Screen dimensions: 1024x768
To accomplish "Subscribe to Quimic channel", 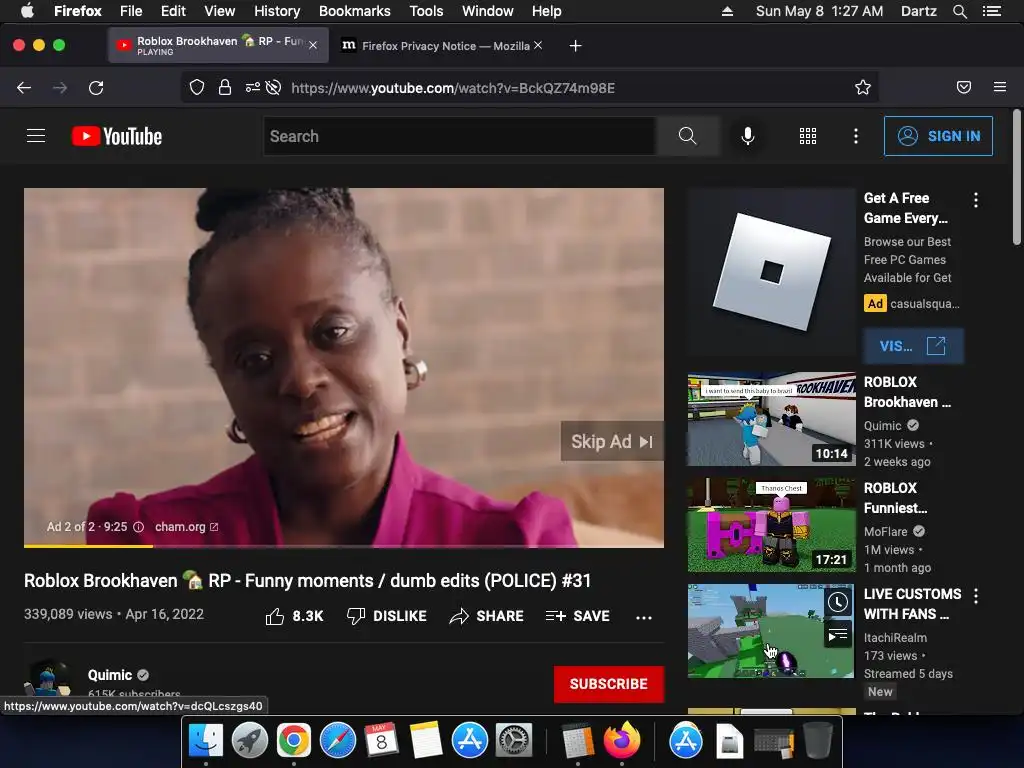I will coord(609,684).
